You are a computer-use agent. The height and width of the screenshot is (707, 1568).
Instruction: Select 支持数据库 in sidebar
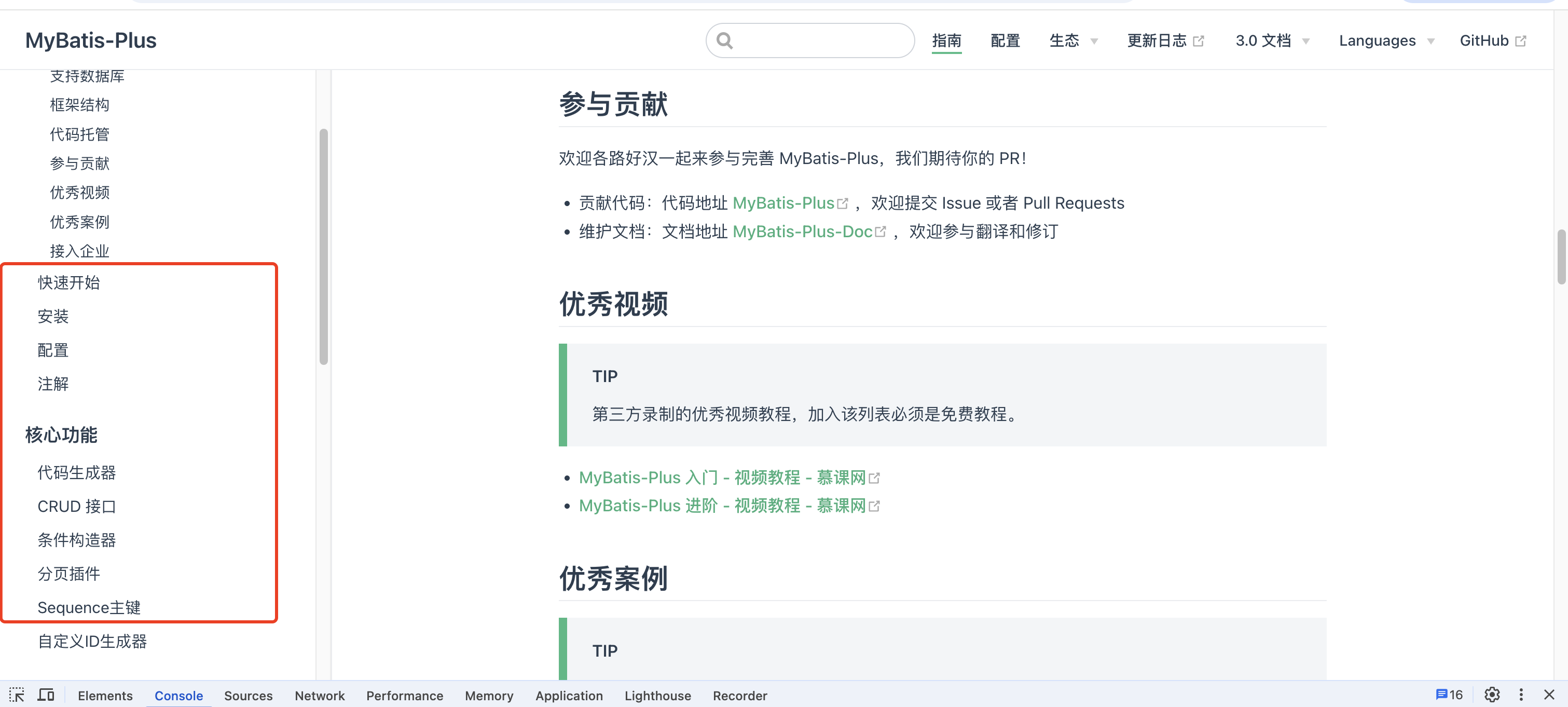click(x=87, y=76)
